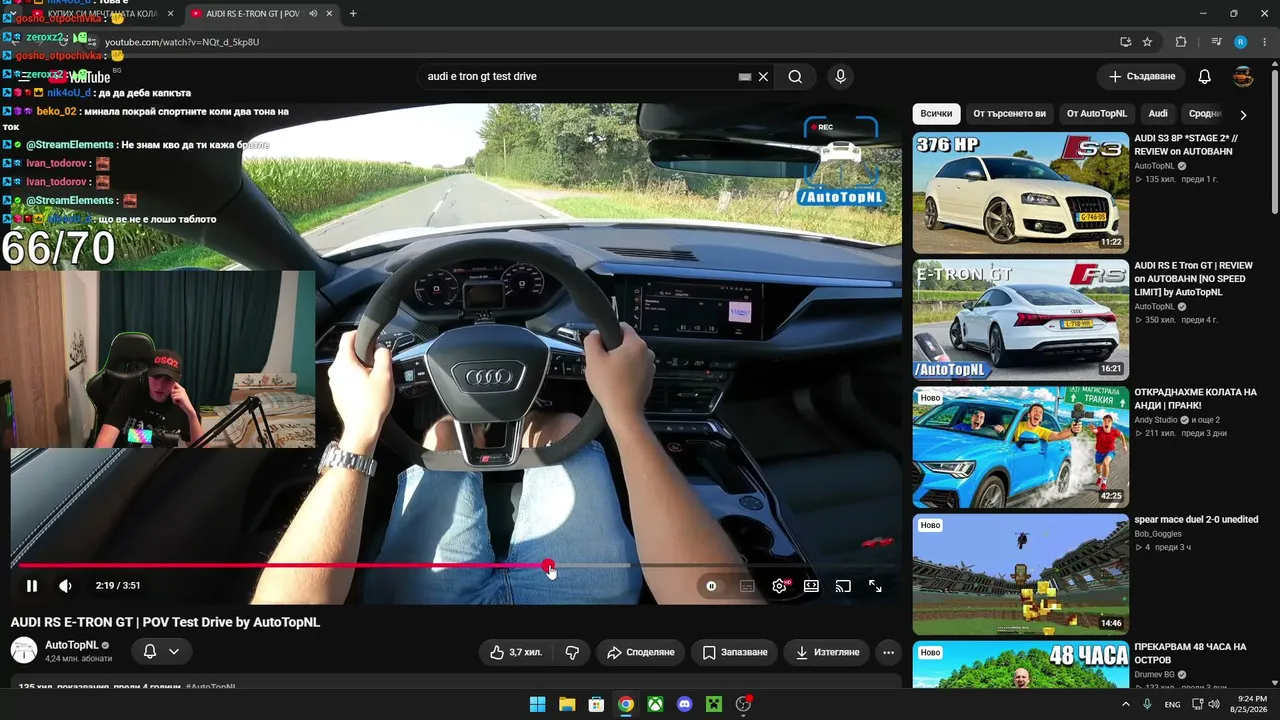This screenshot has height=720, width=1280.
Task: Bookmark this page with the star
Action: 1147,42
